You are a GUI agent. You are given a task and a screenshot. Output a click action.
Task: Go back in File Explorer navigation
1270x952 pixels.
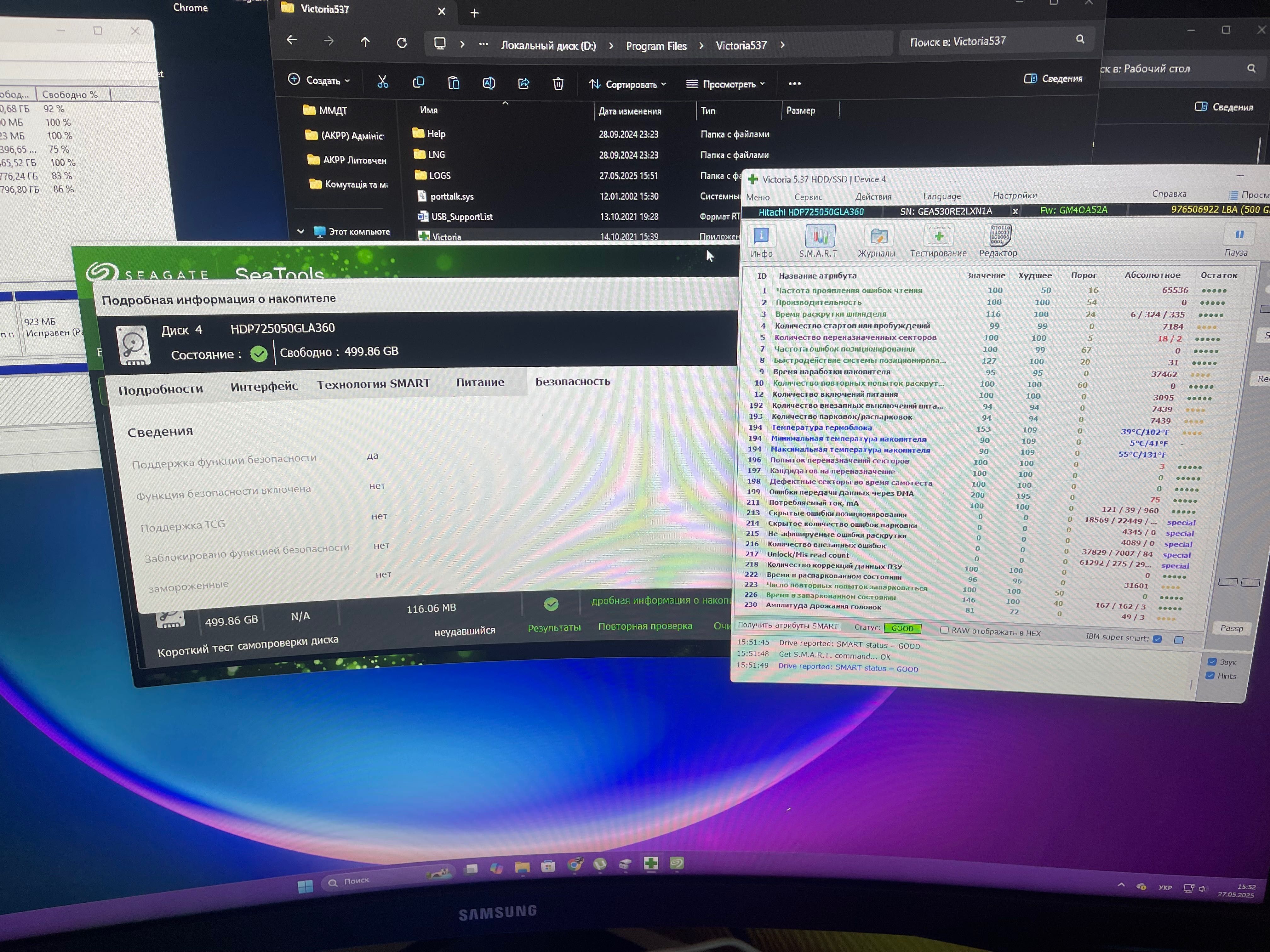292,40
